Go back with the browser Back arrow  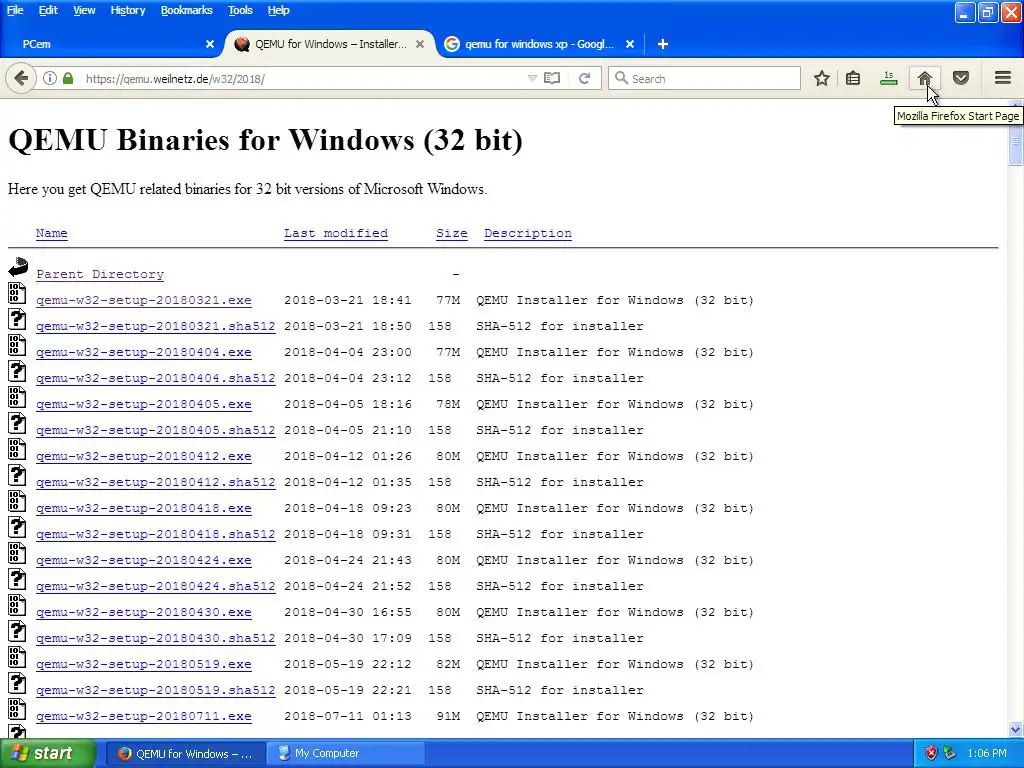coord(21,78)
